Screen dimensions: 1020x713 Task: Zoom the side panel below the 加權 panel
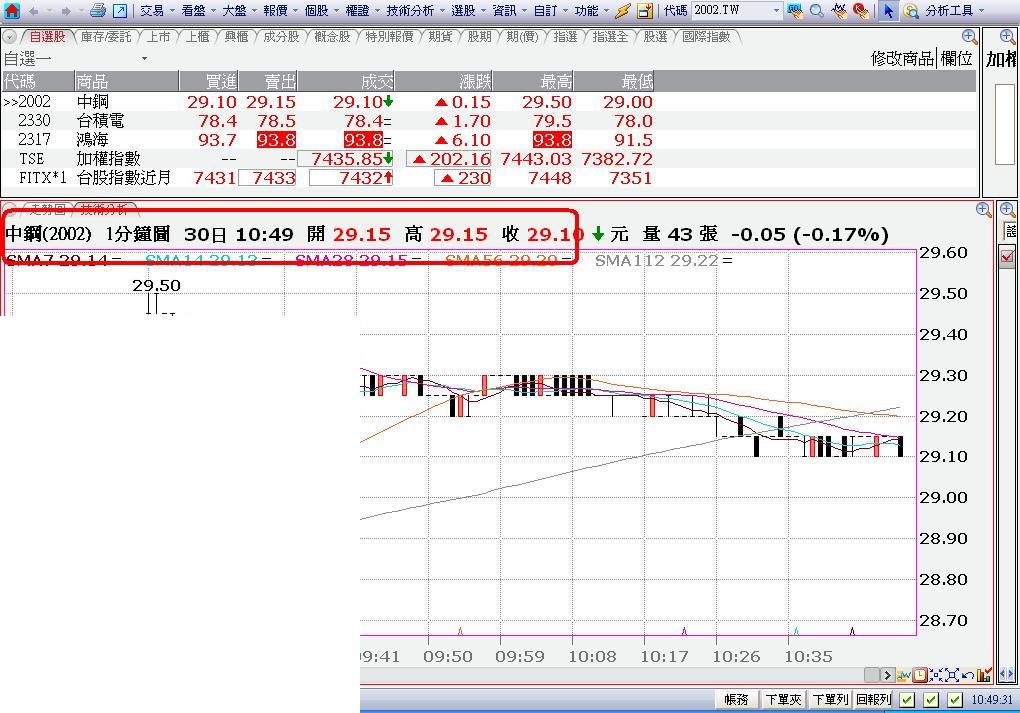(1007, 209)
